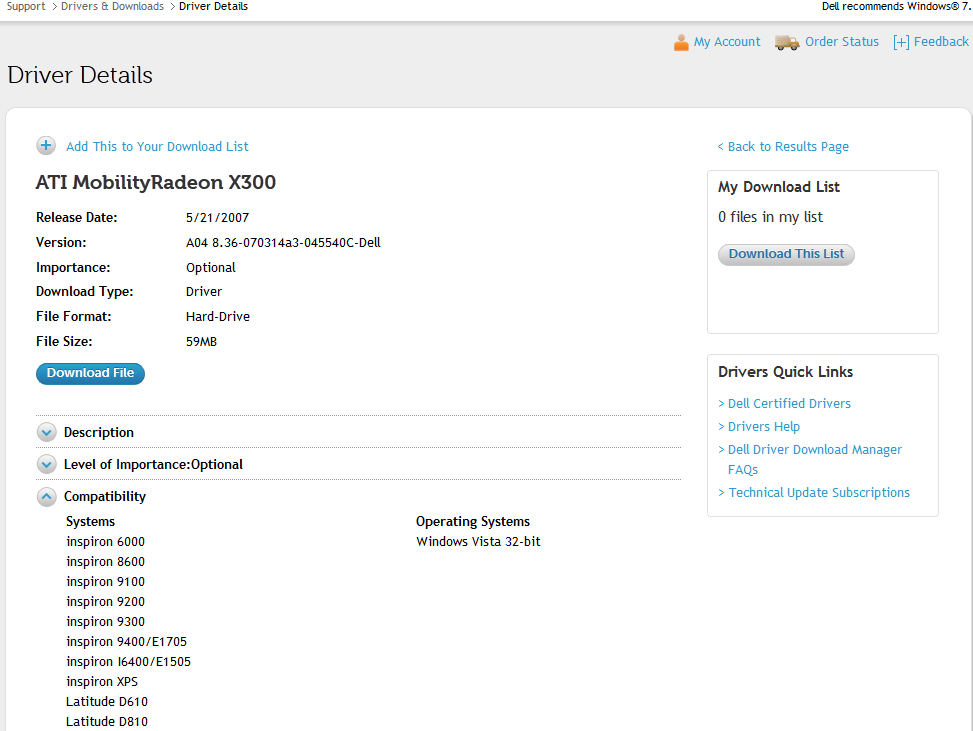
Task: Click the Description section heading
Action: pyautogui.click(x=99, y=433)
